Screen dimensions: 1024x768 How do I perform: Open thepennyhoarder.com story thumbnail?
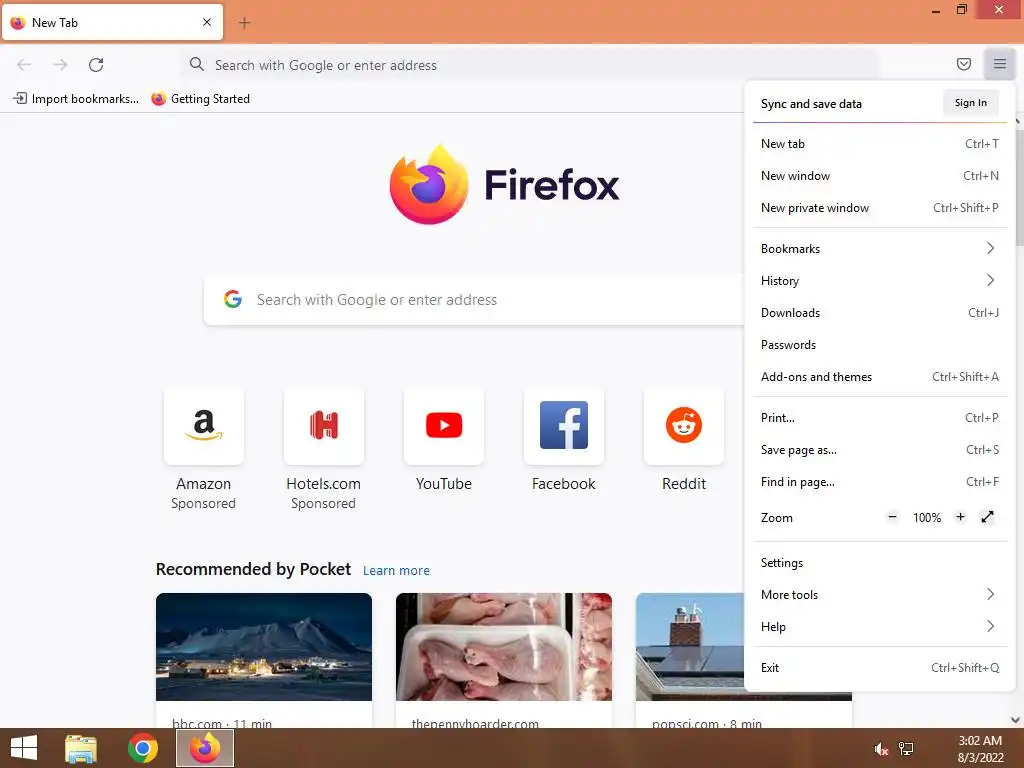tap(504, 647)
